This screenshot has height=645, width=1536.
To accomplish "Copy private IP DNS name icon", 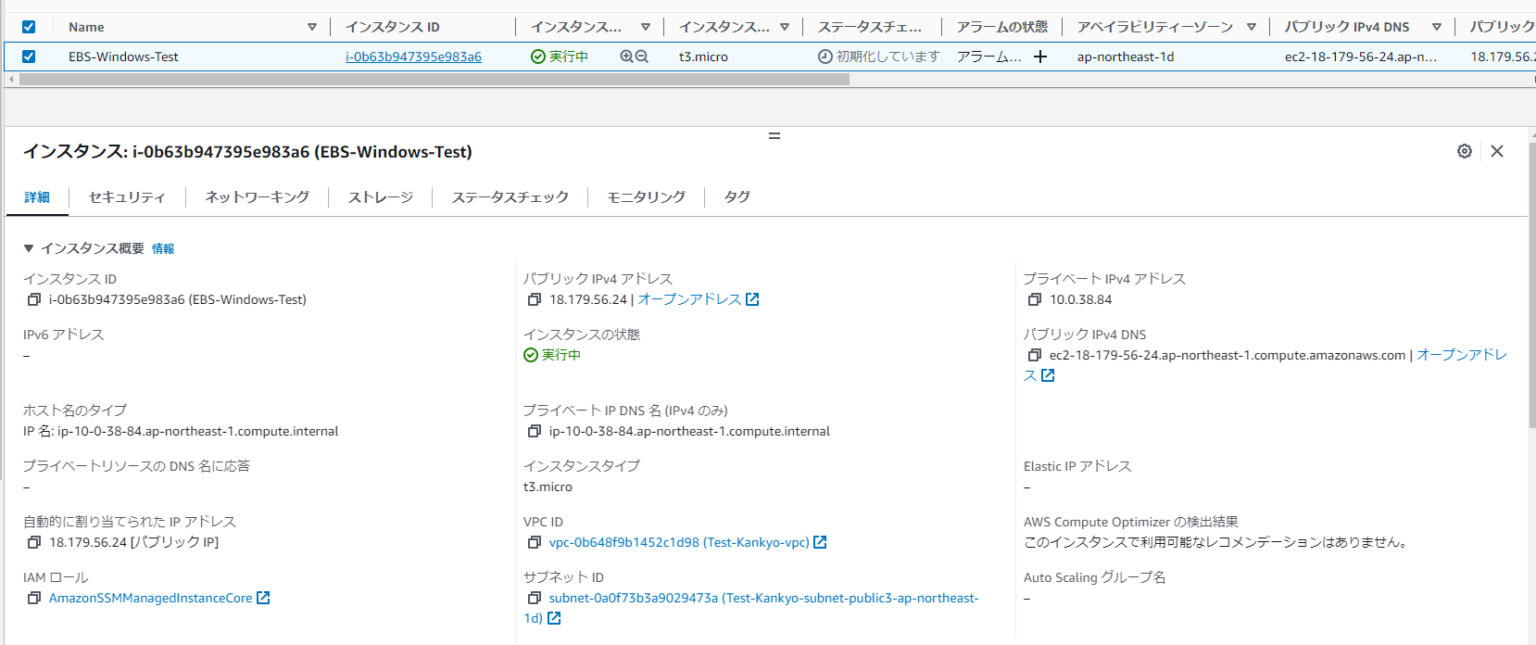I will [x=534, y=432].
